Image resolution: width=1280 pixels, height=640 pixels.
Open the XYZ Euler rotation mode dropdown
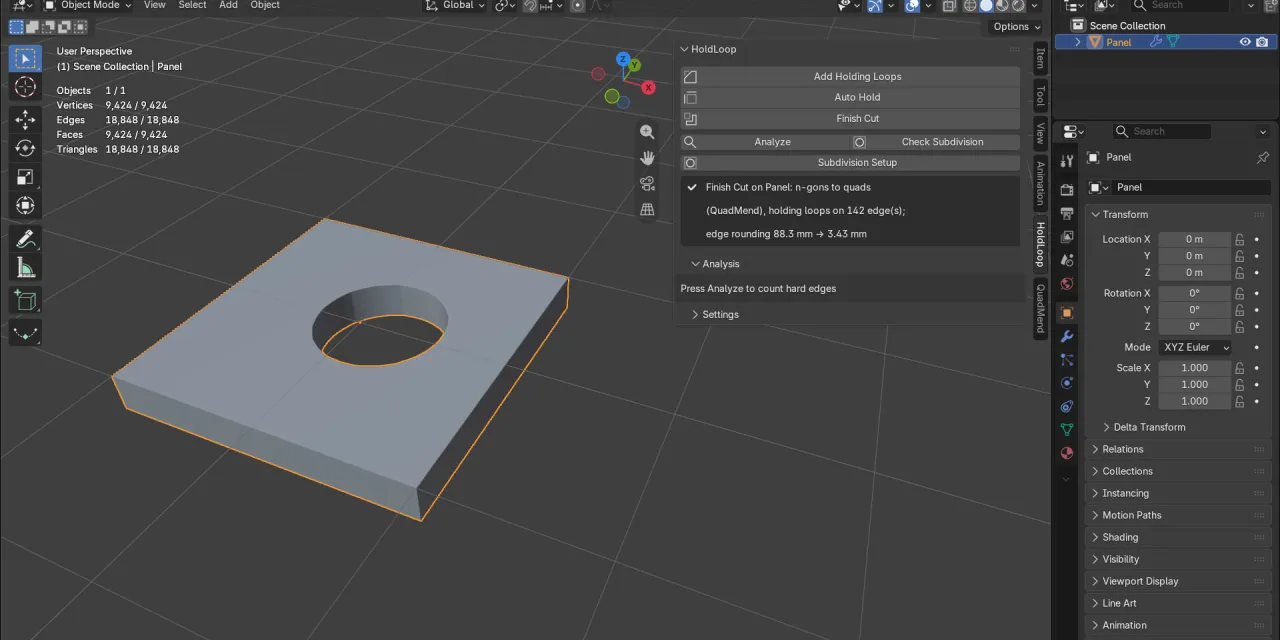(1195, 348)
